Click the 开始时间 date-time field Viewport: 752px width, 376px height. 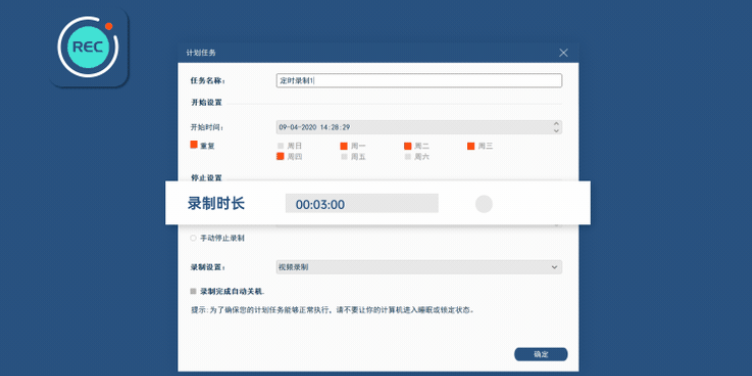[x=419, y=127]
